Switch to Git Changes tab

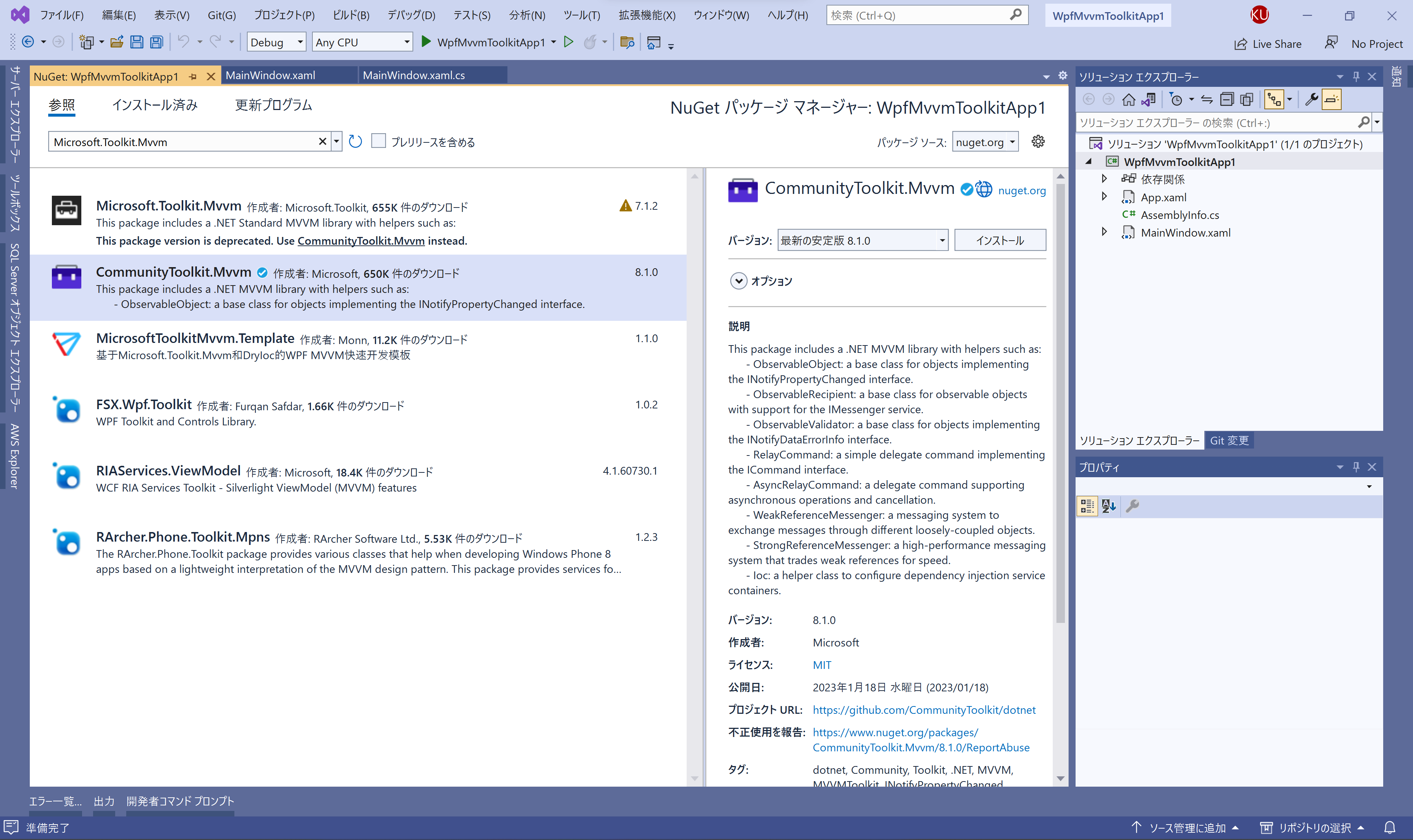[x=1229, y=440]
